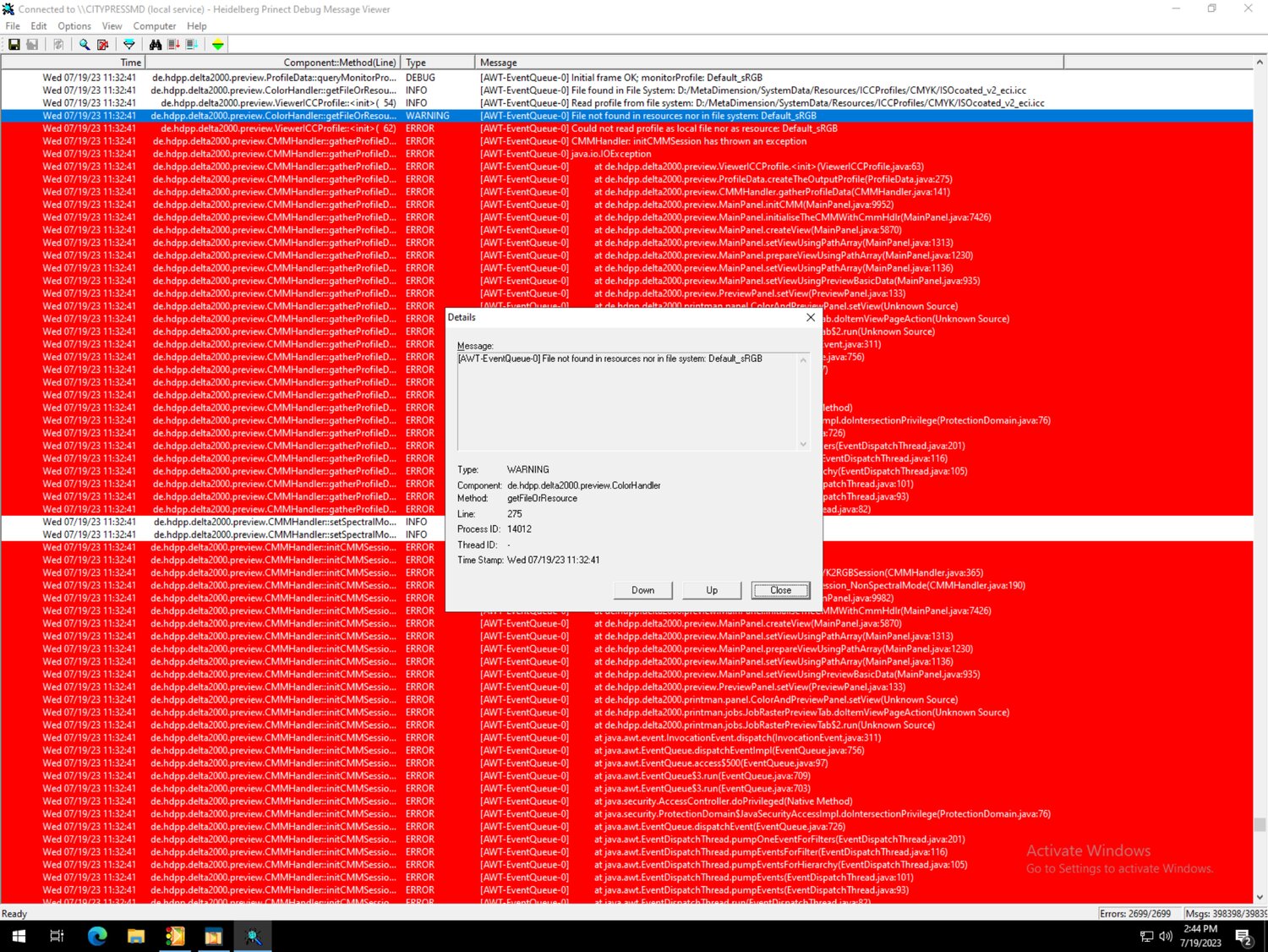Click method value 'getFileOrResource' in Details

pos(542,498)
